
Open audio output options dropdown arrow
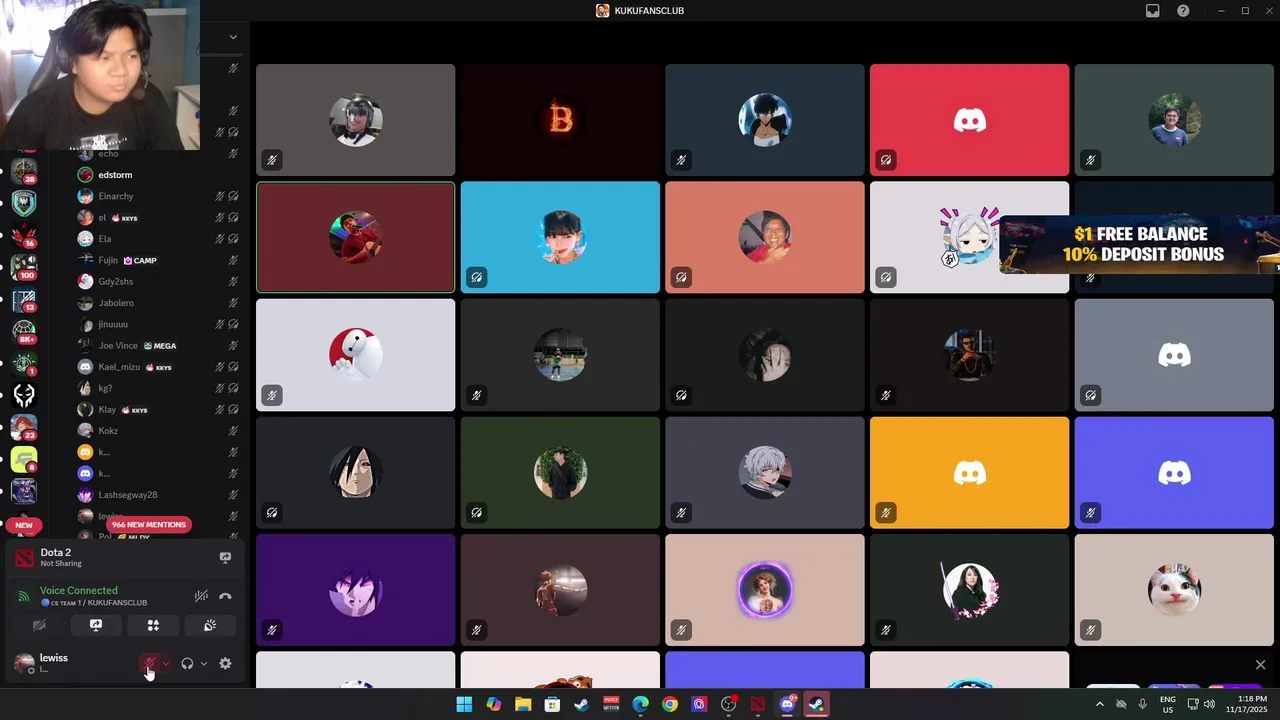click(204, 664)
